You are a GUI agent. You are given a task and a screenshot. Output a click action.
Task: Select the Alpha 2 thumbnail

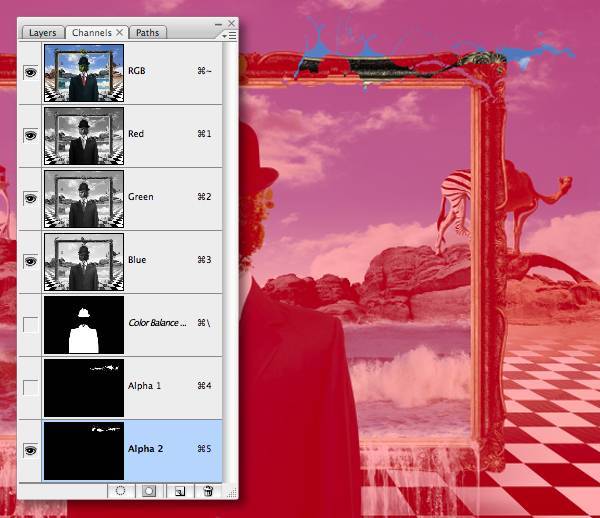click(x=84, y=451)
